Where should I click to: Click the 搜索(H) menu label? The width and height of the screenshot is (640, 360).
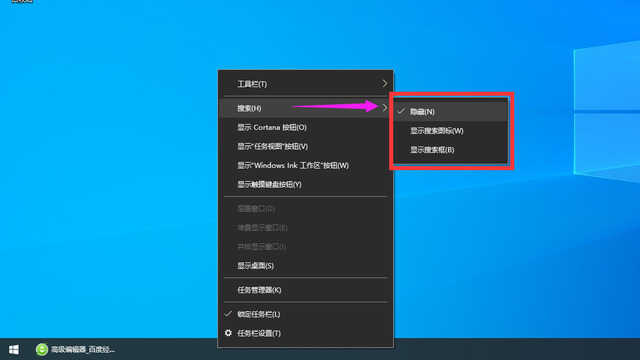pyautogui.click(x=249, y=108)
